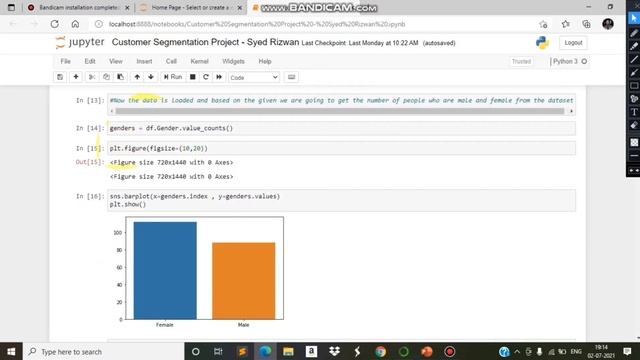640x360 pixels.
Task: Click the Run button
Action: click(x=173, y=77)
